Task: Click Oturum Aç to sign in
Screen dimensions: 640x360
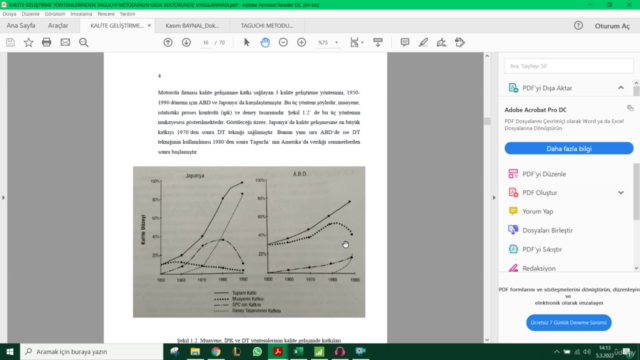Action: pyautogui.click(x=612, y=26)
